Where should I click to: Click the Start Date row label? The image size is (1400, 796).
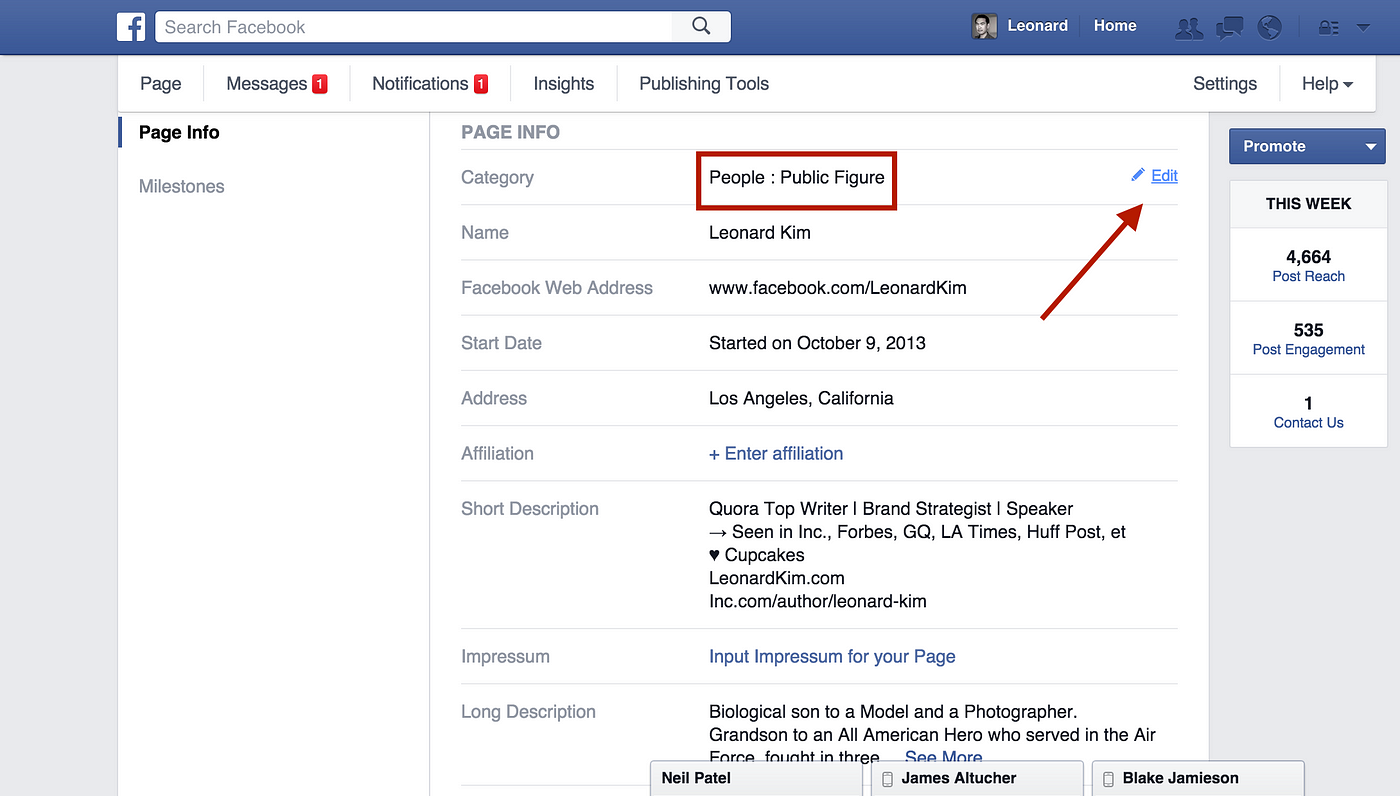[501, 342]
